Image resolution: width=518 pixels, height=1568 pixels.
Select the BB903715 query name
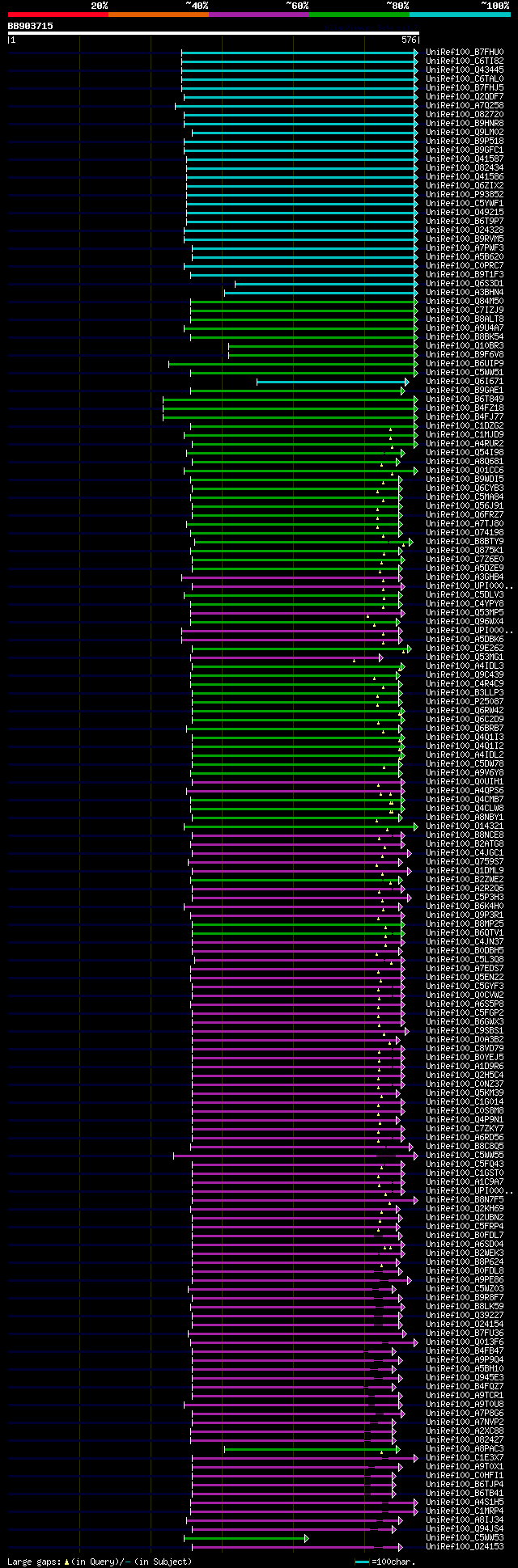[x=31, y=26]
